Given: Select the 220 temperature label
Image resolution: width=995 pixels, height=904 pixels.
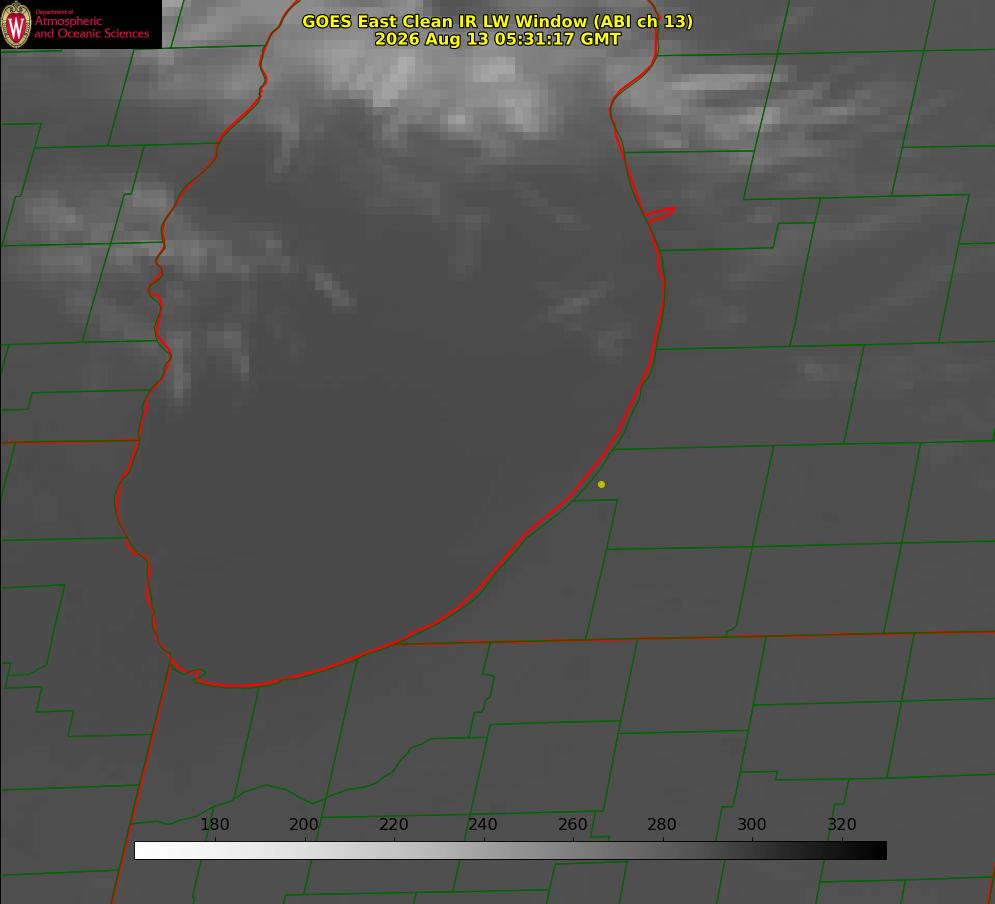Looking at the screenshot, I should [393, 824].
